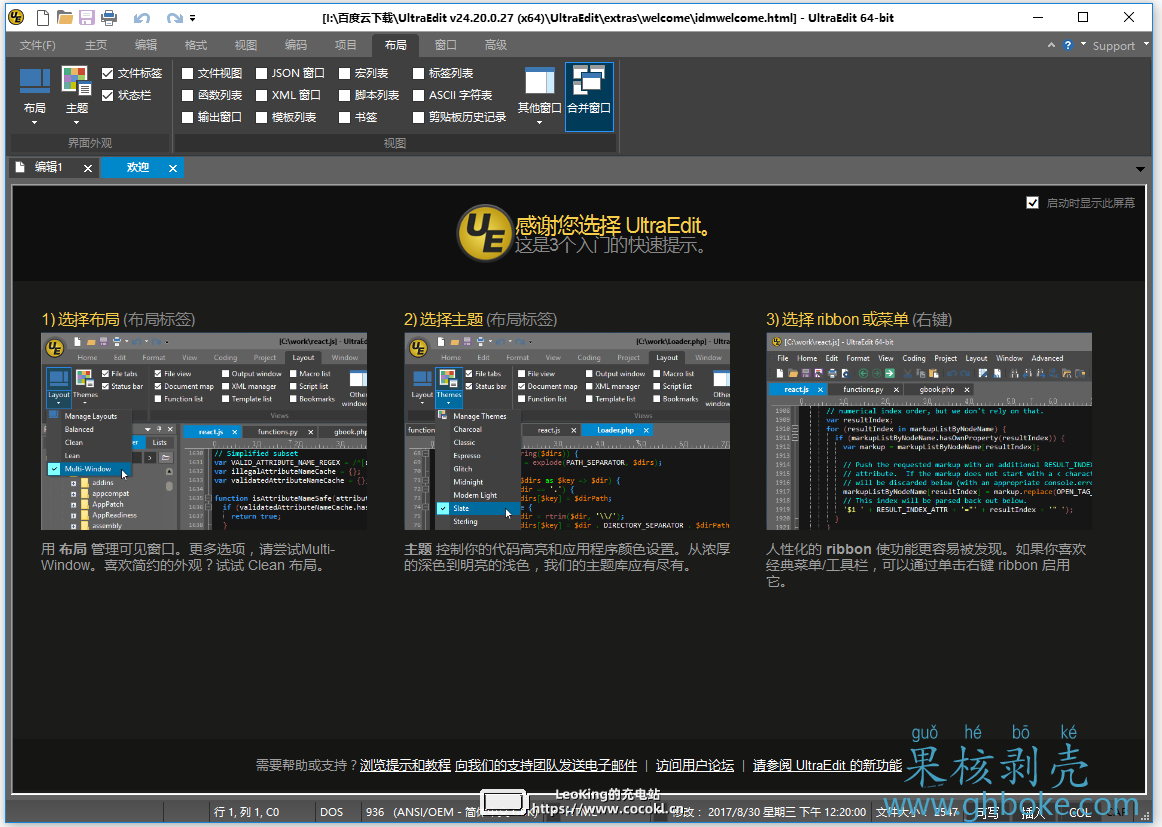Print using the printer icon
Screen dimensions: 1162x827
(109, 17)
